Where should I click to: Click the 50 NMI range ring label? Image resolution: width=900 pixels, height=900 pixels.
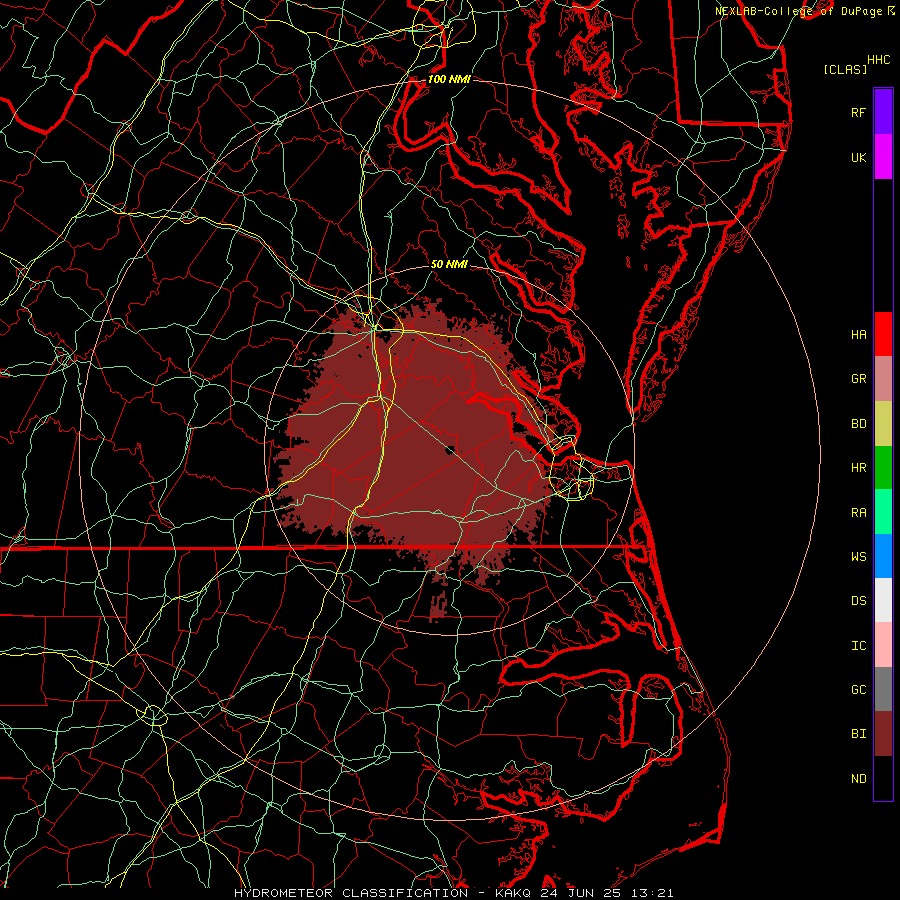click(449, 264)
